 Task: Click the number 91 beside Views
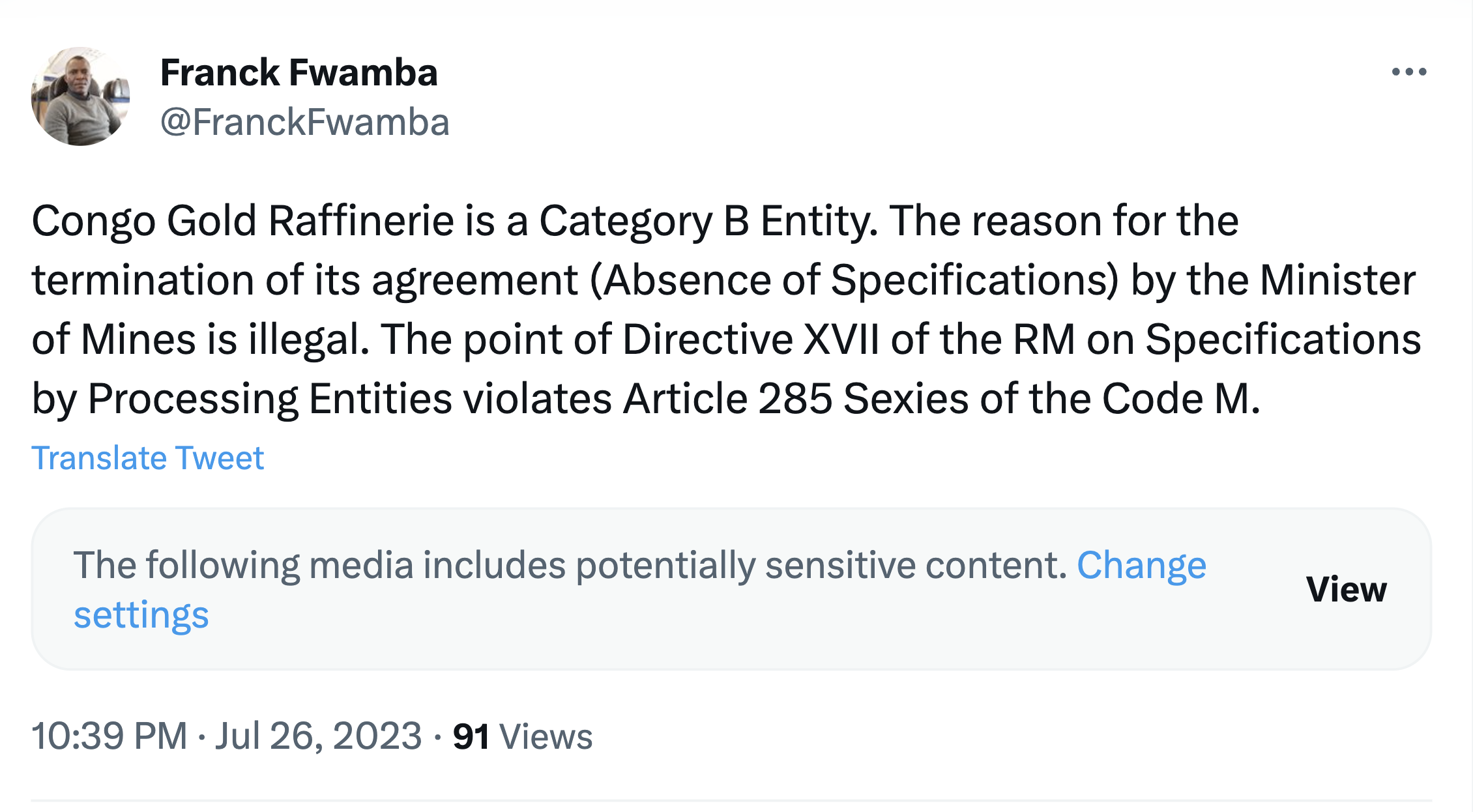[x=471, y=737]
